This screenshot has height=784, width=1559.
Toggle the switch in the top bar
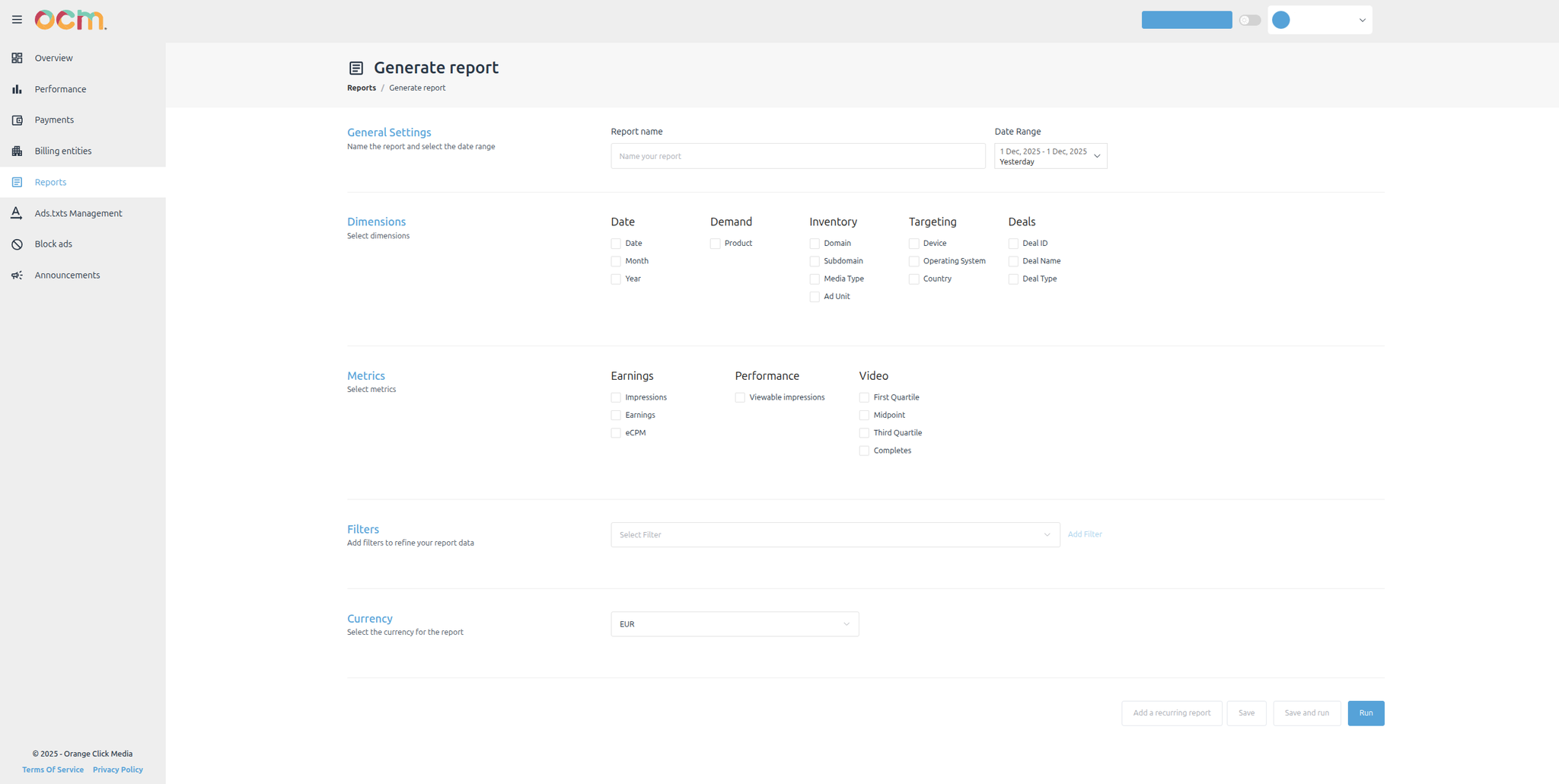(x=1249, y=20)
